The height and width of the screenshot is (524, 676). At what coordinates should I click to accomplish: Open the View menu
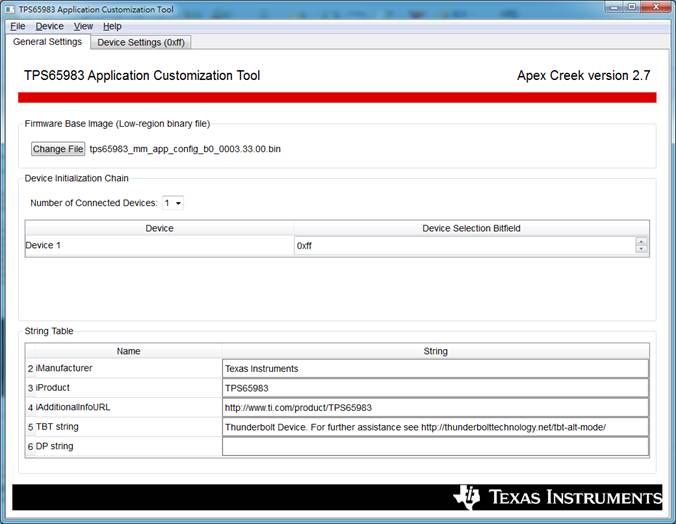coord(83,26)
